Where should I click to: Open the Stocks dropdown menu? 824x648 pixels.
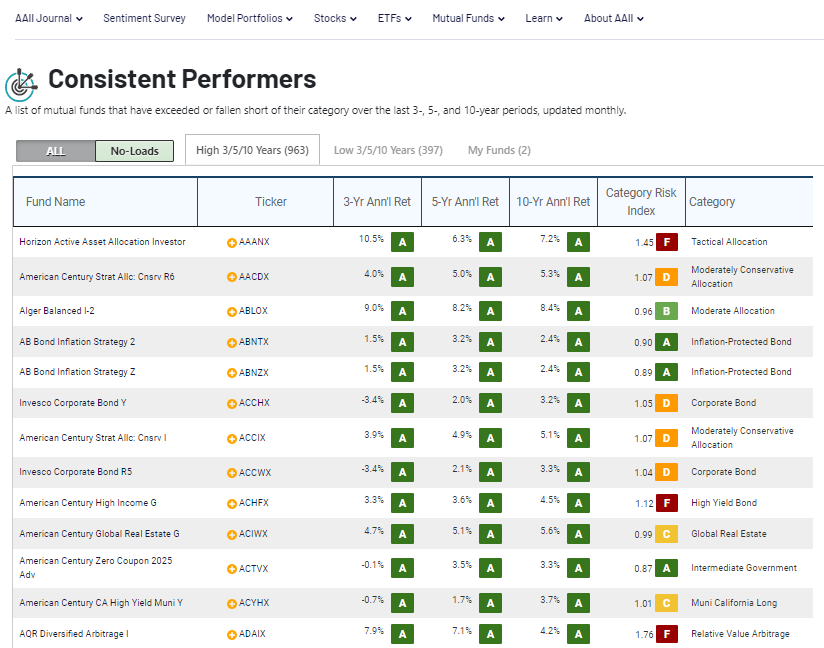click(x=335, y=17)
